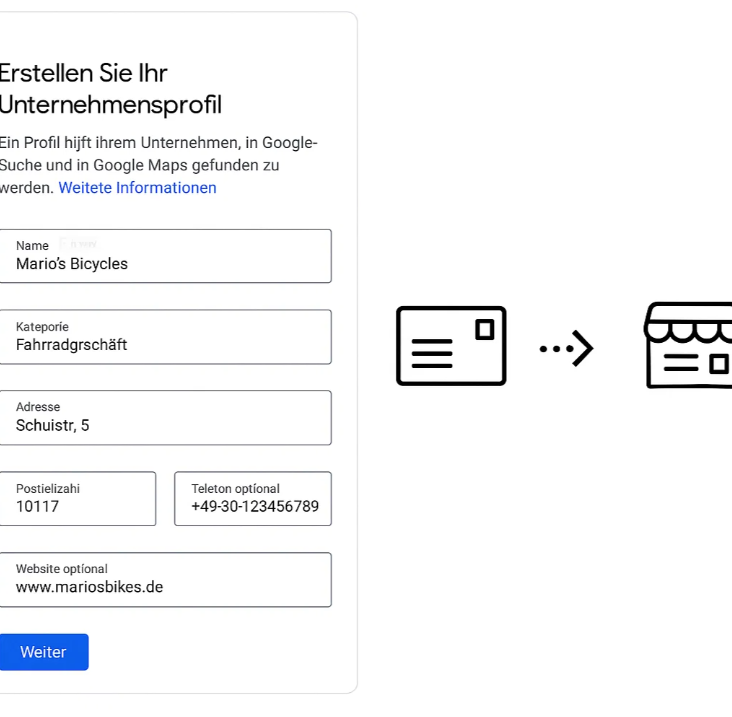Click the Schulstr. 5 address text
Viewport: 732px width, 717px height.
52,425
